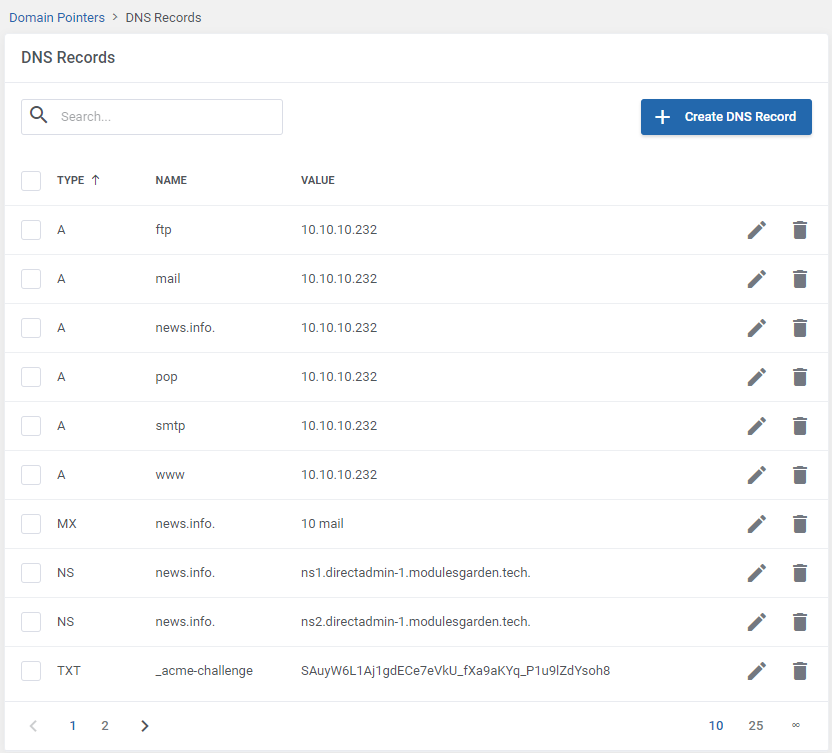Delete the _acme-challenge TXT record

[x=800, y=671]
